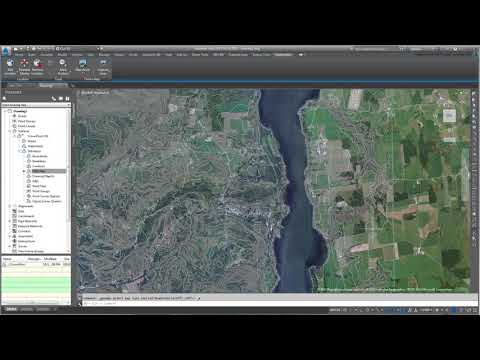The width and height of the screenshot is (480, 360).
Task: Open the Annotate ribbon tab
Action: (x=47, y=55)
